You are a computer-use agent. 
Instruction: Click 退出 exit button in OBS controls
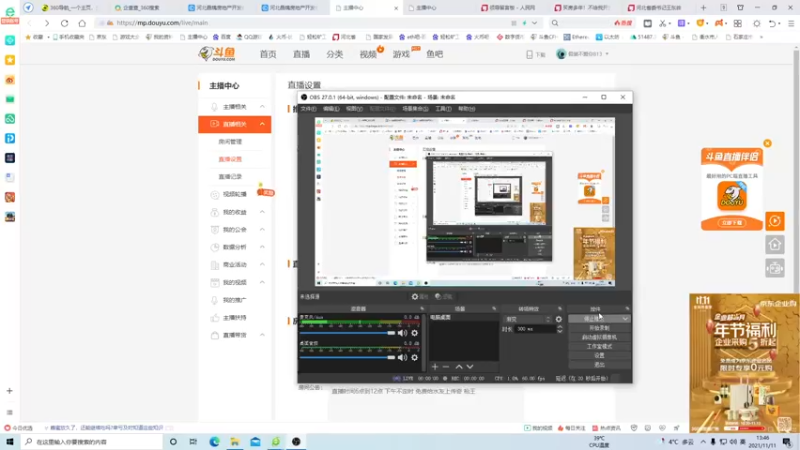coord(599,364)
